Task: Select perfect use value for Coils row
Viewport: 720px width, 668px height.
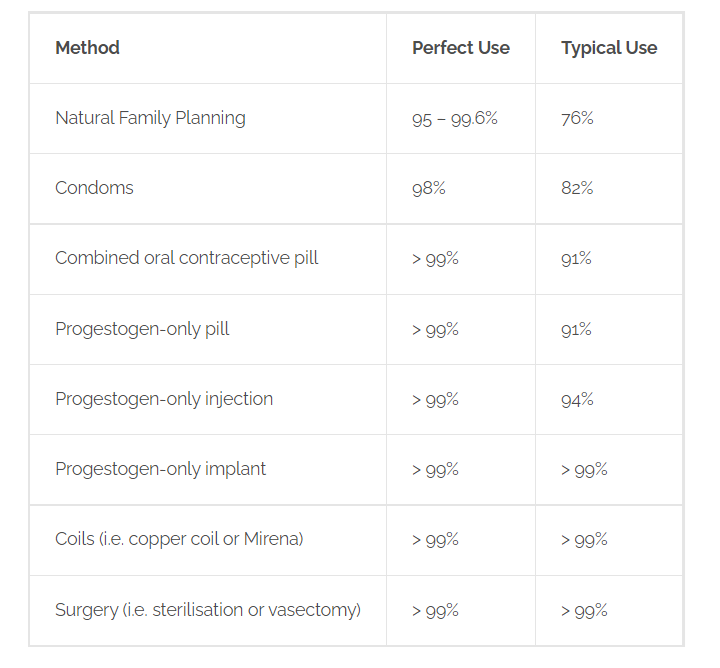Action: [x=435, y=540]
